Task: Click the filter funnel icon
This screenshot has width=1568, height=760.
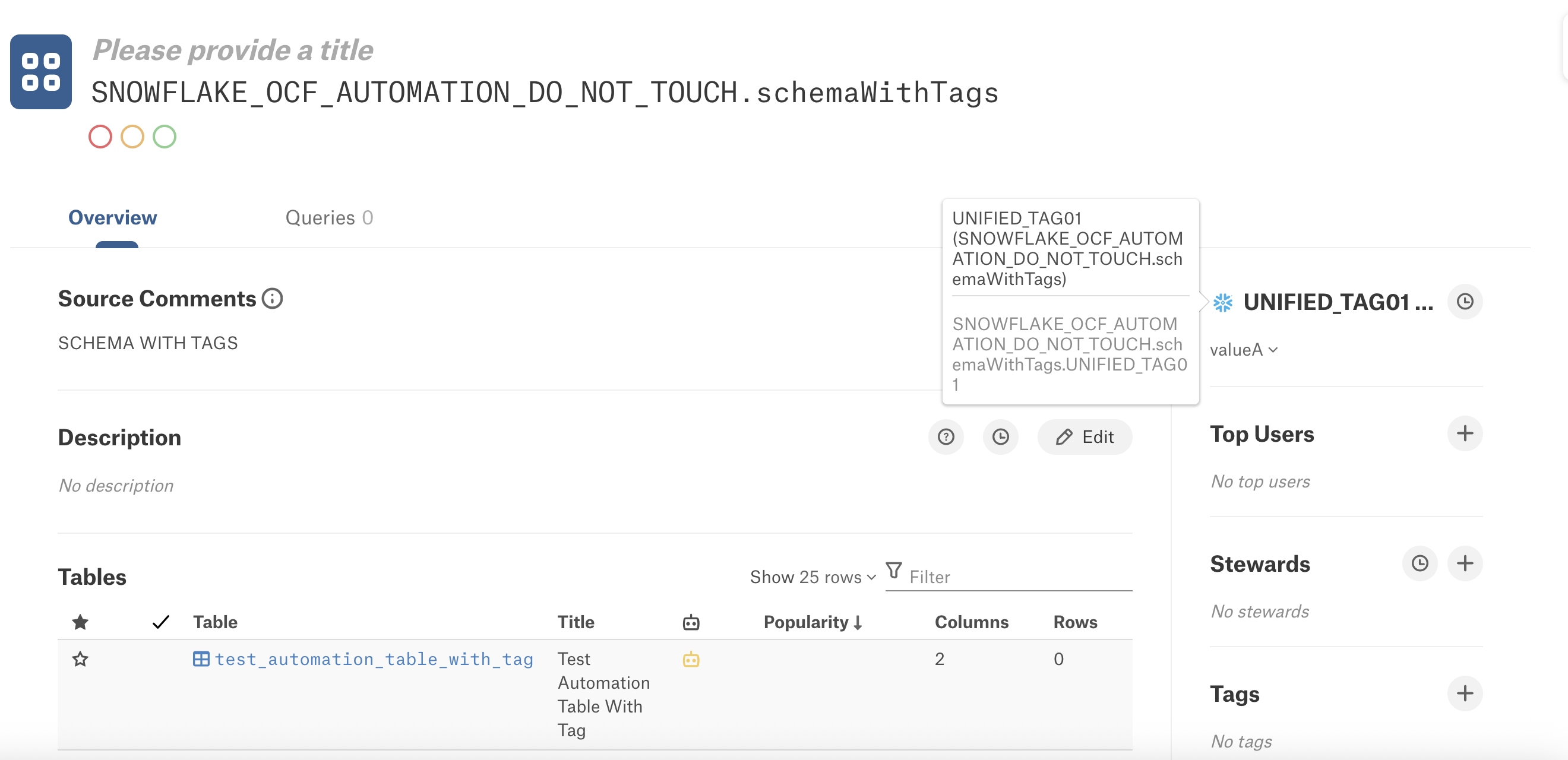Action: click(x=893, y=571)
